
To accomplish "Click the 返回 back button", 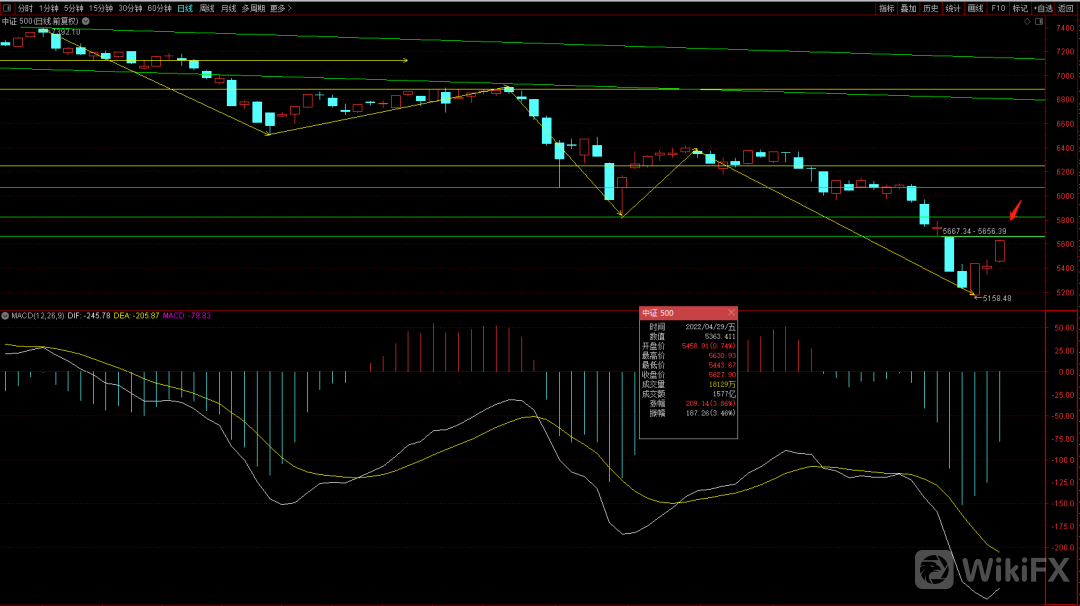I will (x=1066, y=8).
